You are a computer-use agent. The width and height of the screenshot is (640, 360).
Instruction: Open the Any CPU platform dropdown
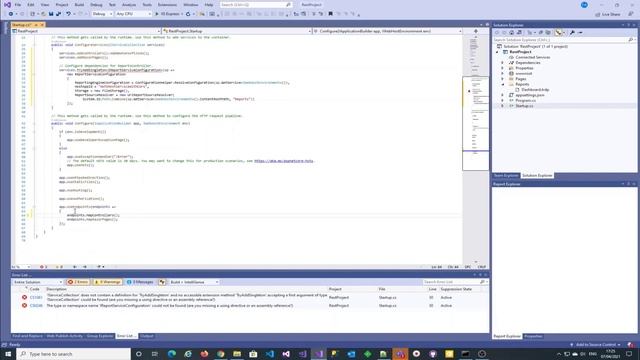(x=133, y=14)
